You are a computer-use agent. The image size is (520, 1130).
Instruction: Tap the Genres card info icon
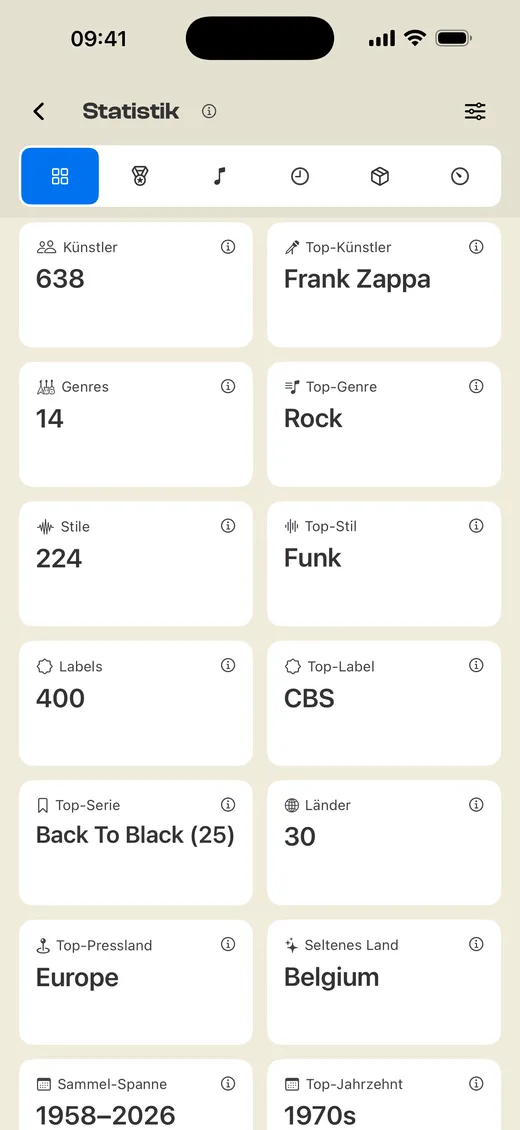(228, 387)
